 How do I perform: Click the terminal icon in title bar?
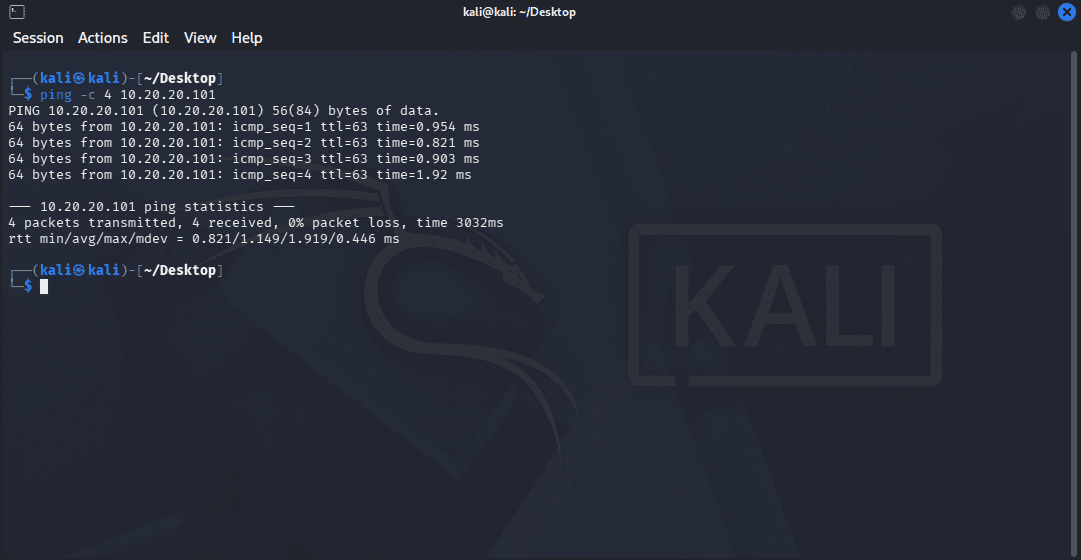(x=18, y=12)
